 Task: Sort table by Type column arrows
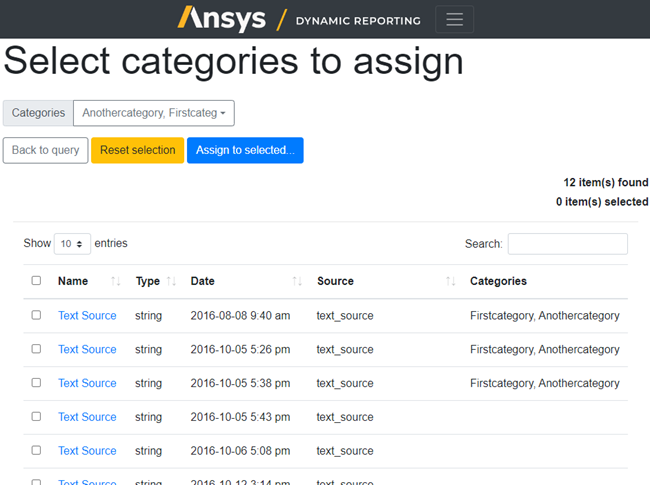(171, 281)
